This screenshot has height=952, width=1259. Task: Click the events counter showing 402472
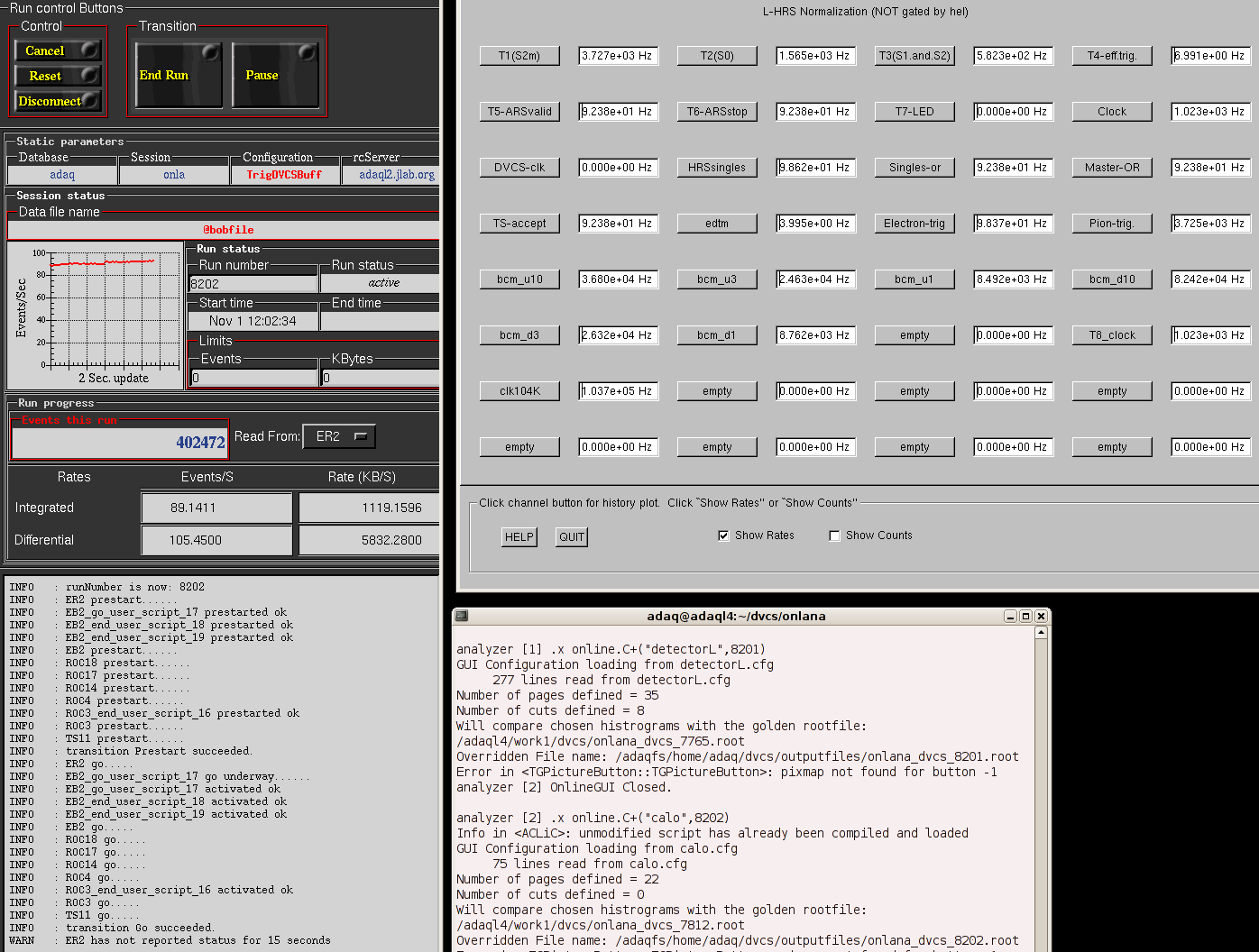tap(120, 442)
